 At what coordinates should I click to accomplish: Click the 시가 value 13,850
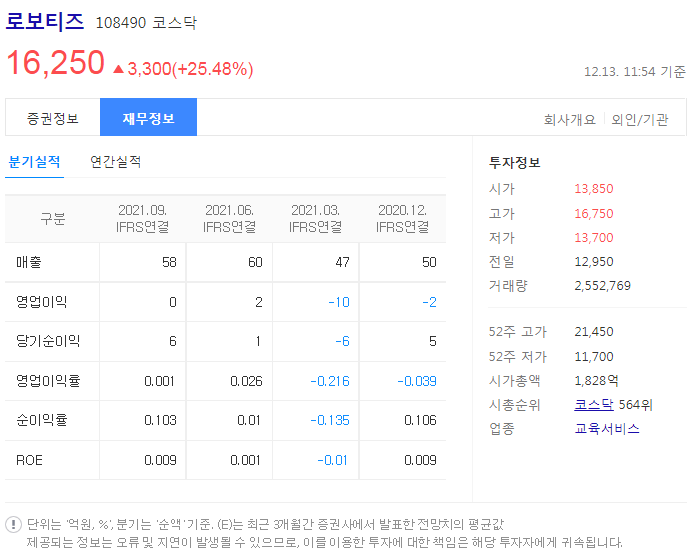pyautogui.click(x=594, y=189)
